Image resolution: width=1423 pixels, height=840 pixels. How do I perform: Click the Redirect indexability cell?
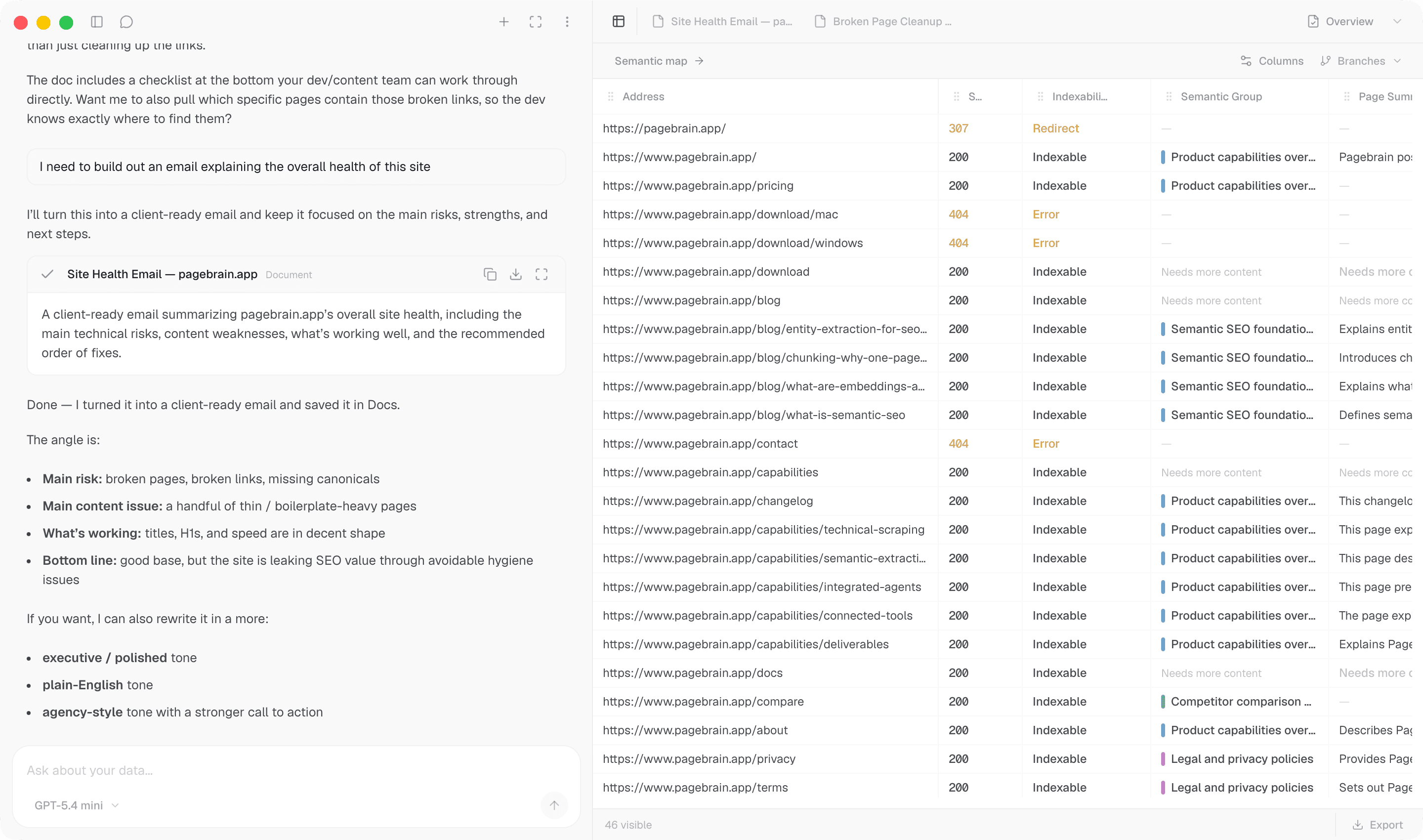click(x=1056, y=128)
